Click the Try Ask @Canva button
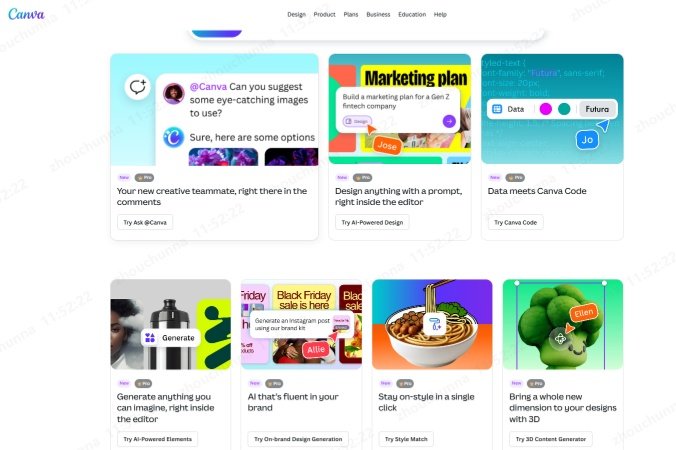 (145, 222)
